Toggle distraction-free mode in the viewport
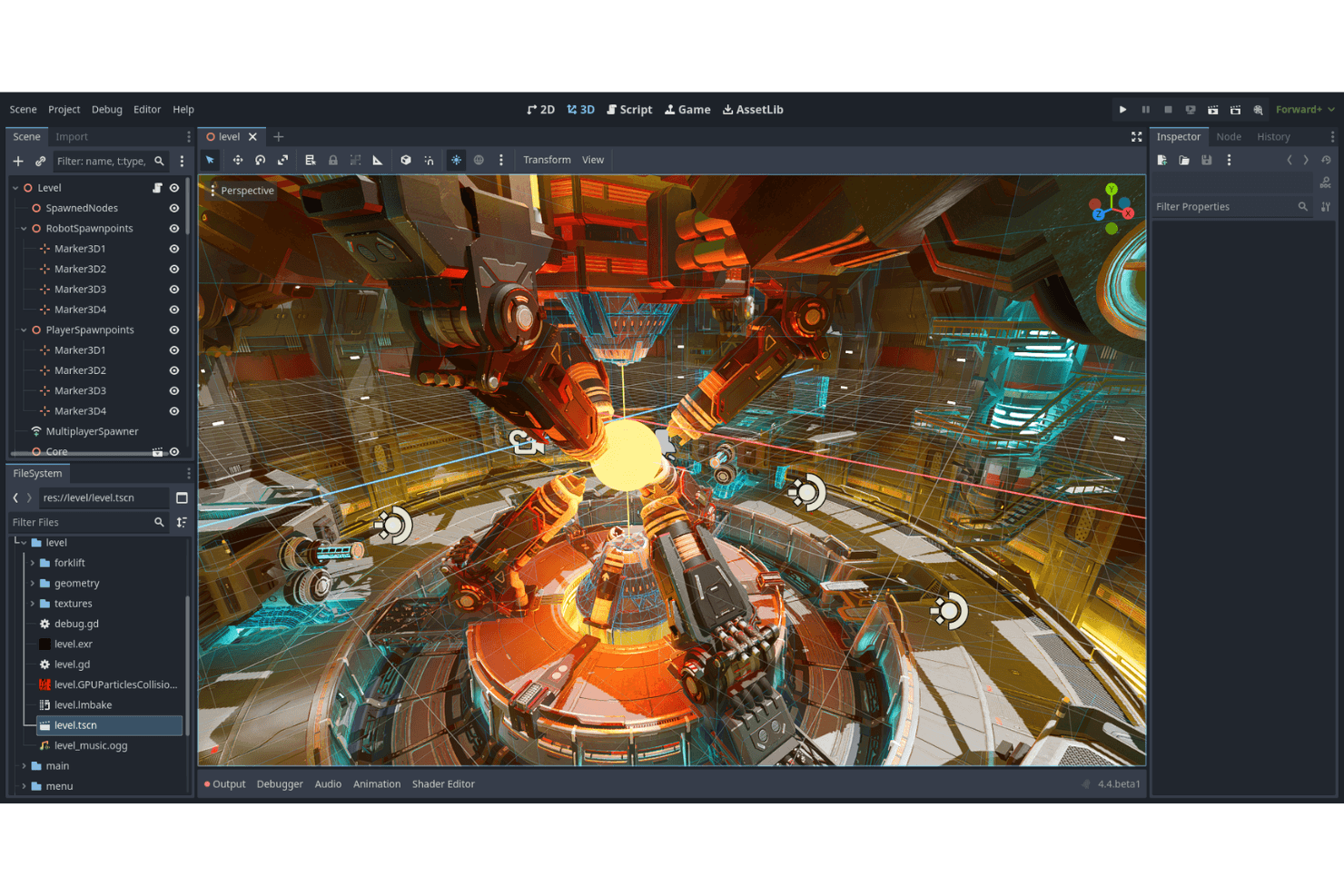Viewport: 1344px width, 896px height. tap(1136, 137)
